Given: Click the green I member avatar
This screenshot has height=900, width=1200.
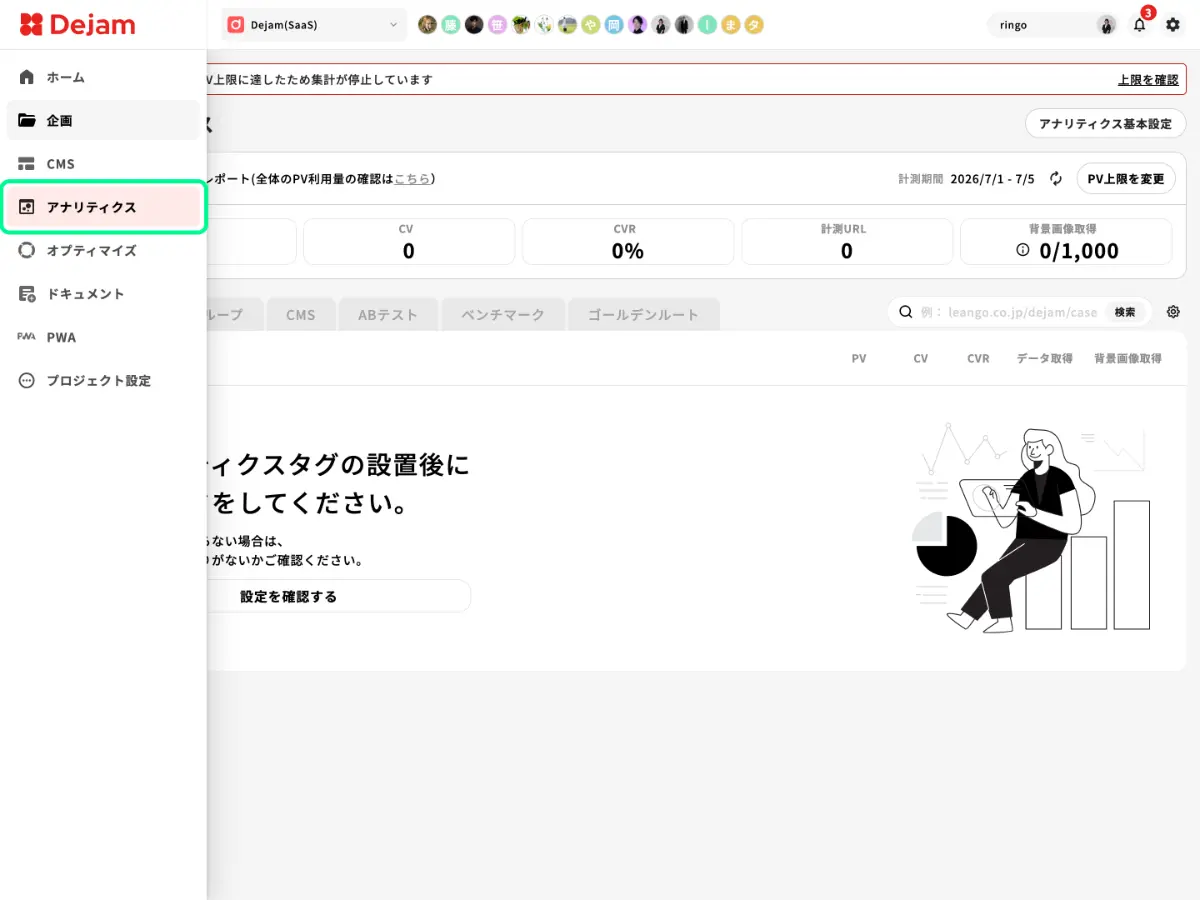Looking at the screenshot, I should (x=708, y=25).
